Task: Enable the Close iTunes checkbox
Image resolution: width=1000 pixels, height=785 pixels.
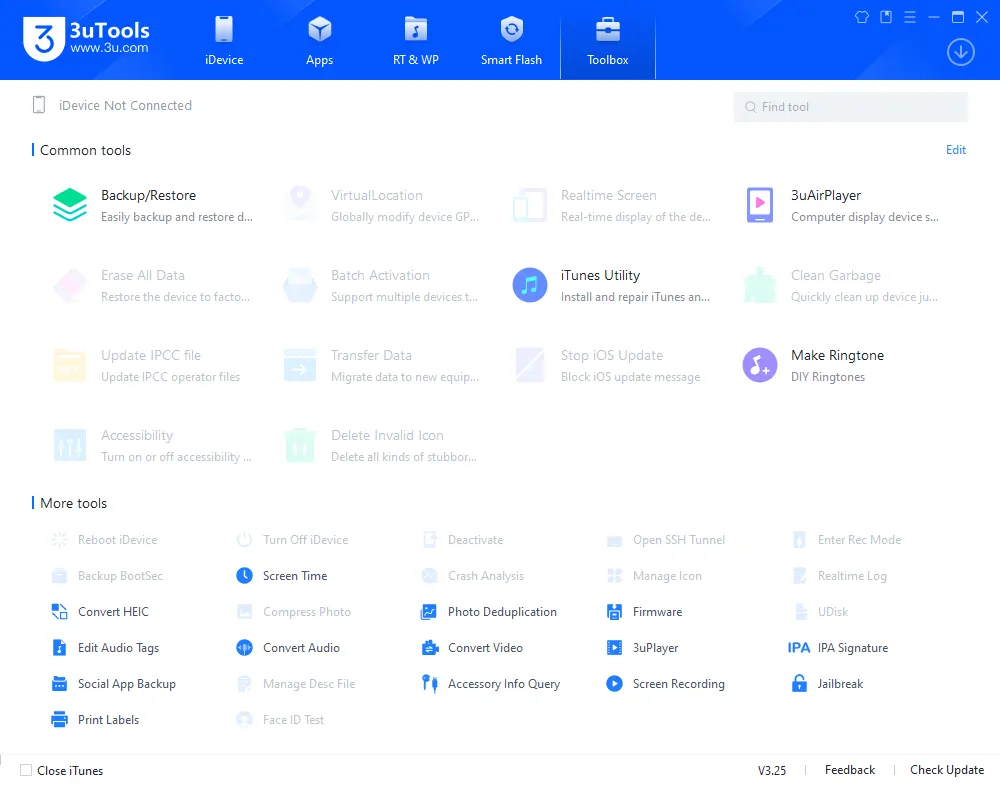Action: click(26, 770)
